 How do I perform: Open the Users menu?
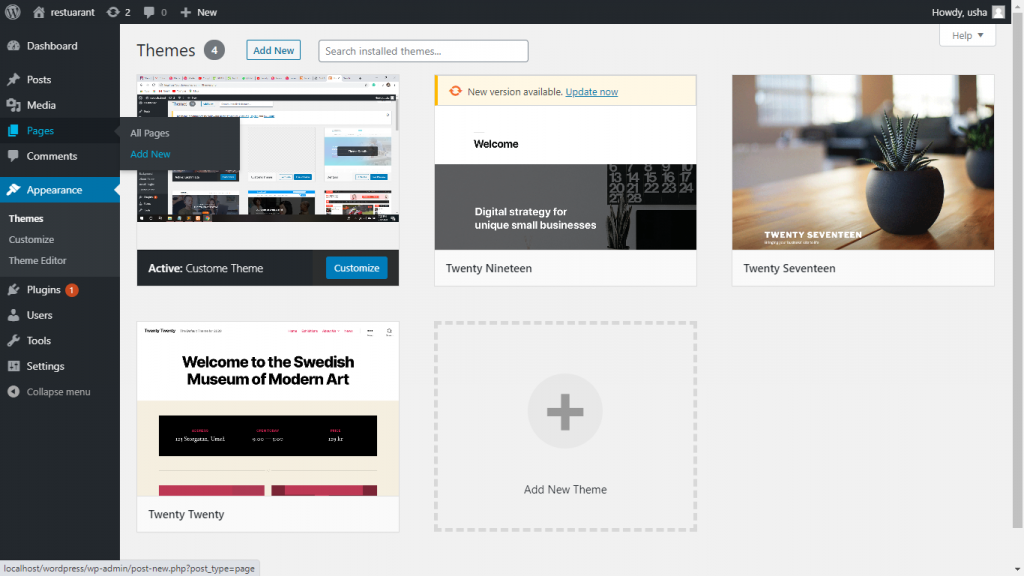(39, 315)
